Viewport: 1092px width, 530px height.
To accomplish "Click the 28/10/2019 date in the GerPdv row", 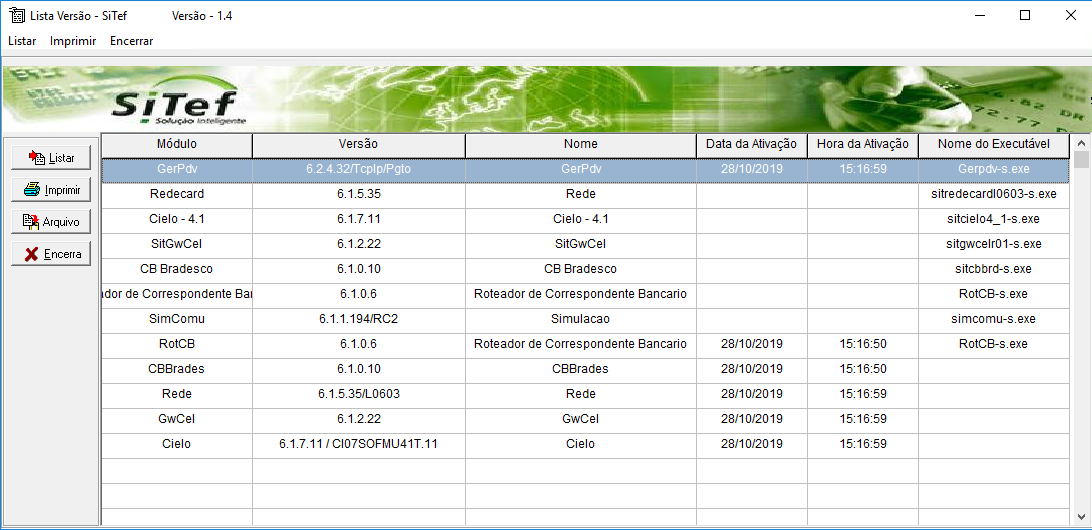I will (751, 169).
